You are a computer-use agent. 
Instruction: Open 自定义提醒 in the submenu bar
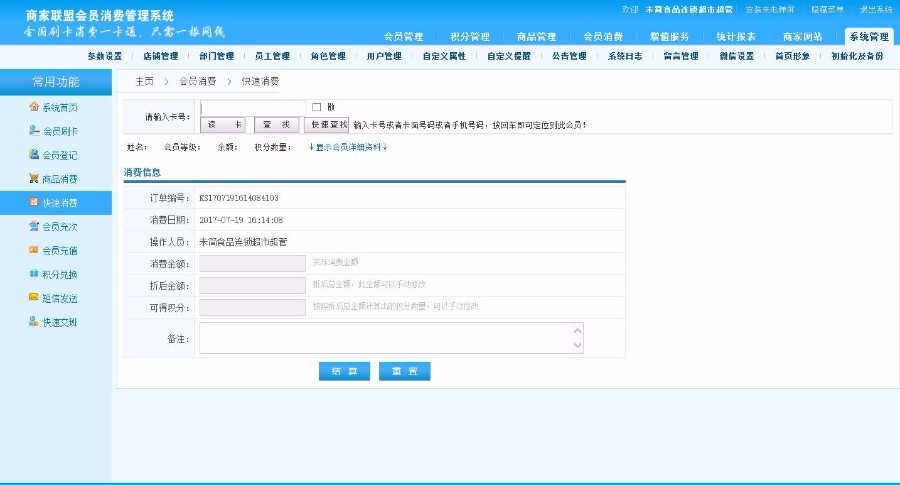pos(509,56)
